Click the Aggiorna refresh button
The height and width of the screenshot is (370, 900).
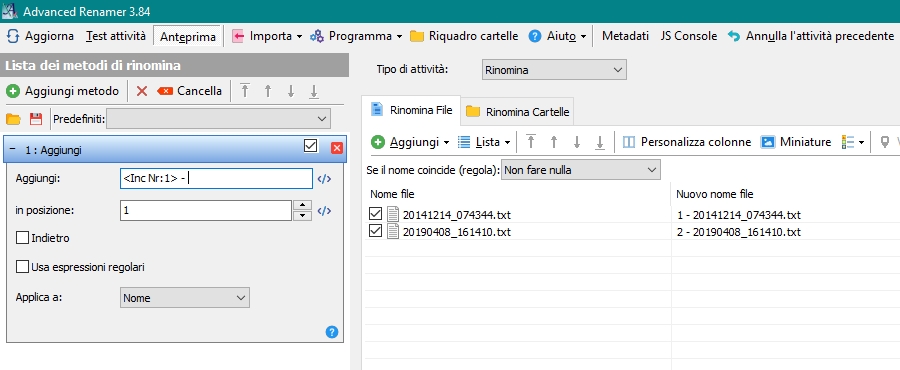click(x=40, y=36)
